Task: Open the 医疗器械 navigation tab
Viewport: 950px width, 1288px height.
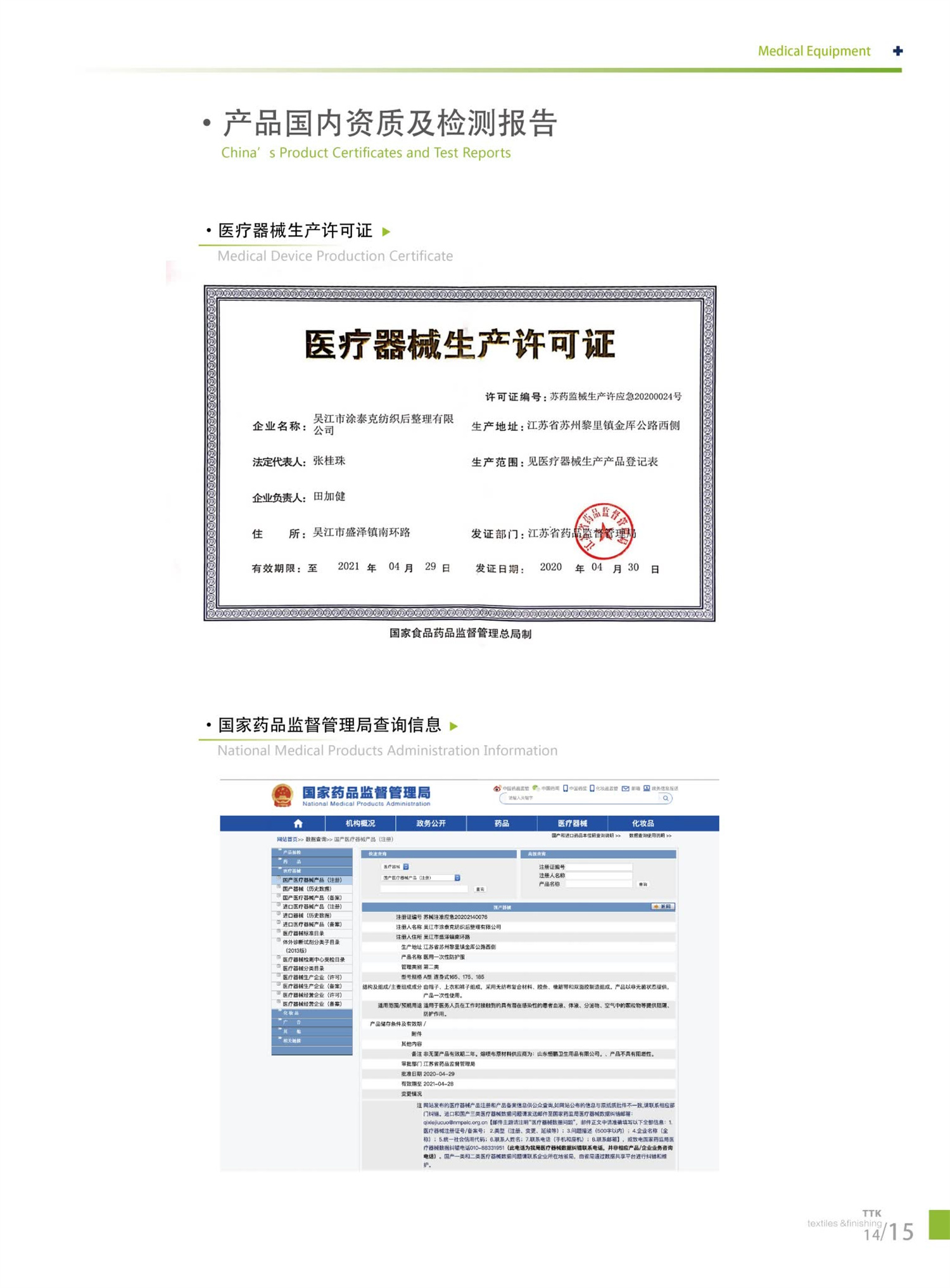Action: (572, 823)
